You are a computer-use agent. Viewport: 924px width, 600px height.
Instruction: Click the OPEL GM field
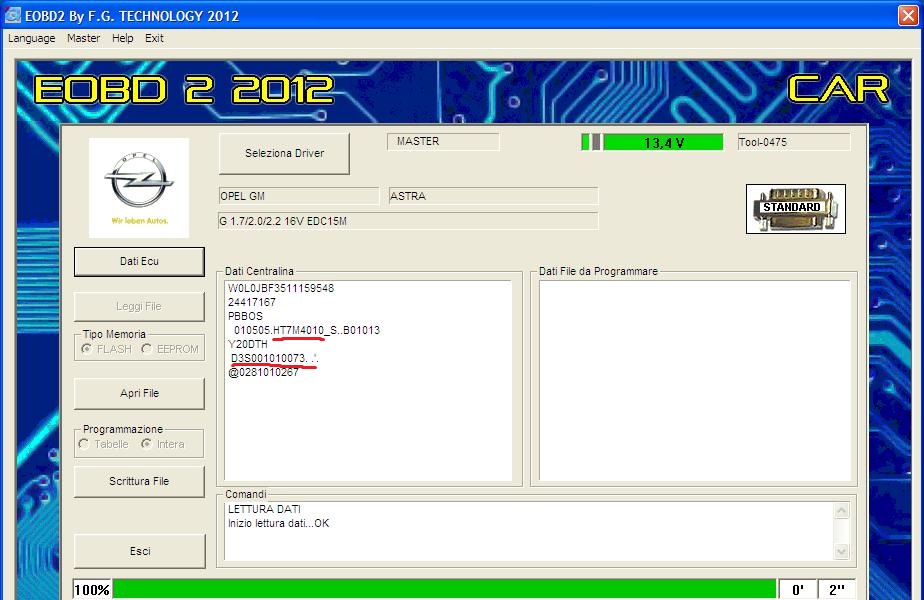298,196
